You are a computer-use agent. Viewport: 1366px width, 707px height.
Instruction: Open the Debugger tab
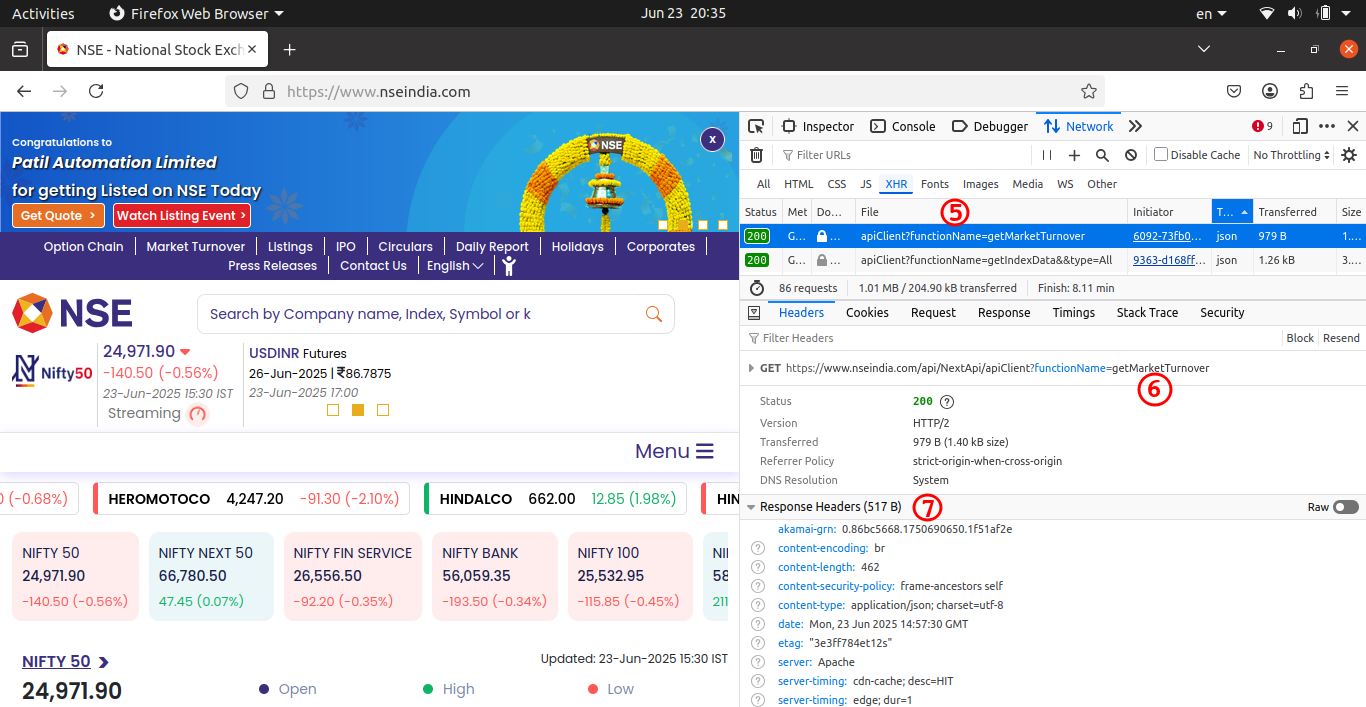(x=990, y=126)
